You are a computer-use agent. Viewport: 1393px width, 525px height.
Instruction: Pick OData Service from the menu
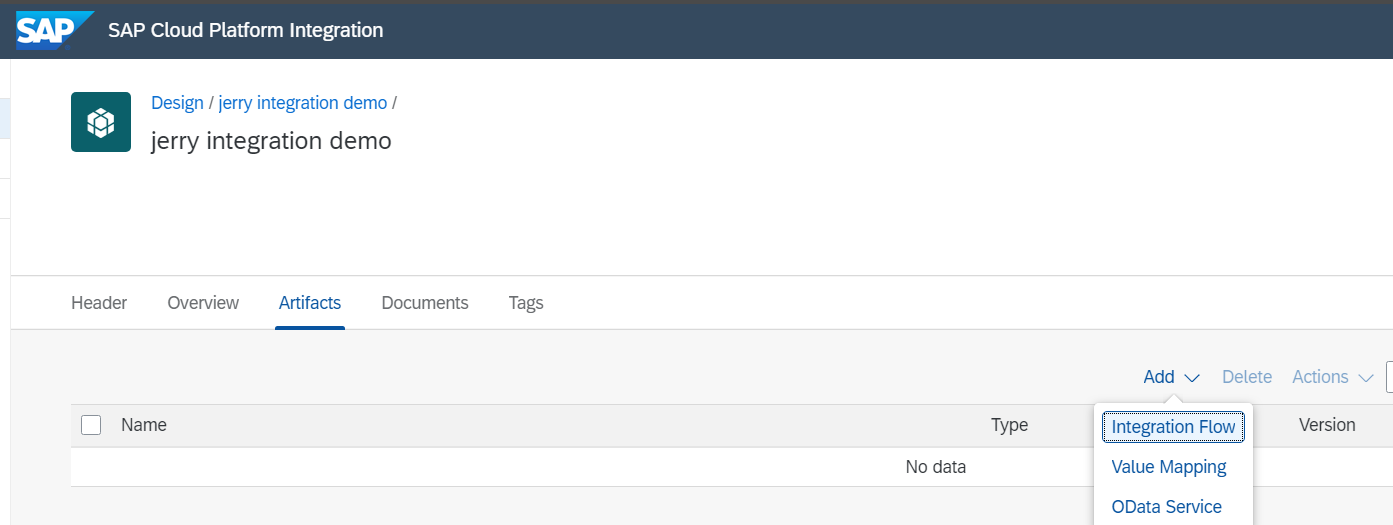click(x=1166, y=507)
